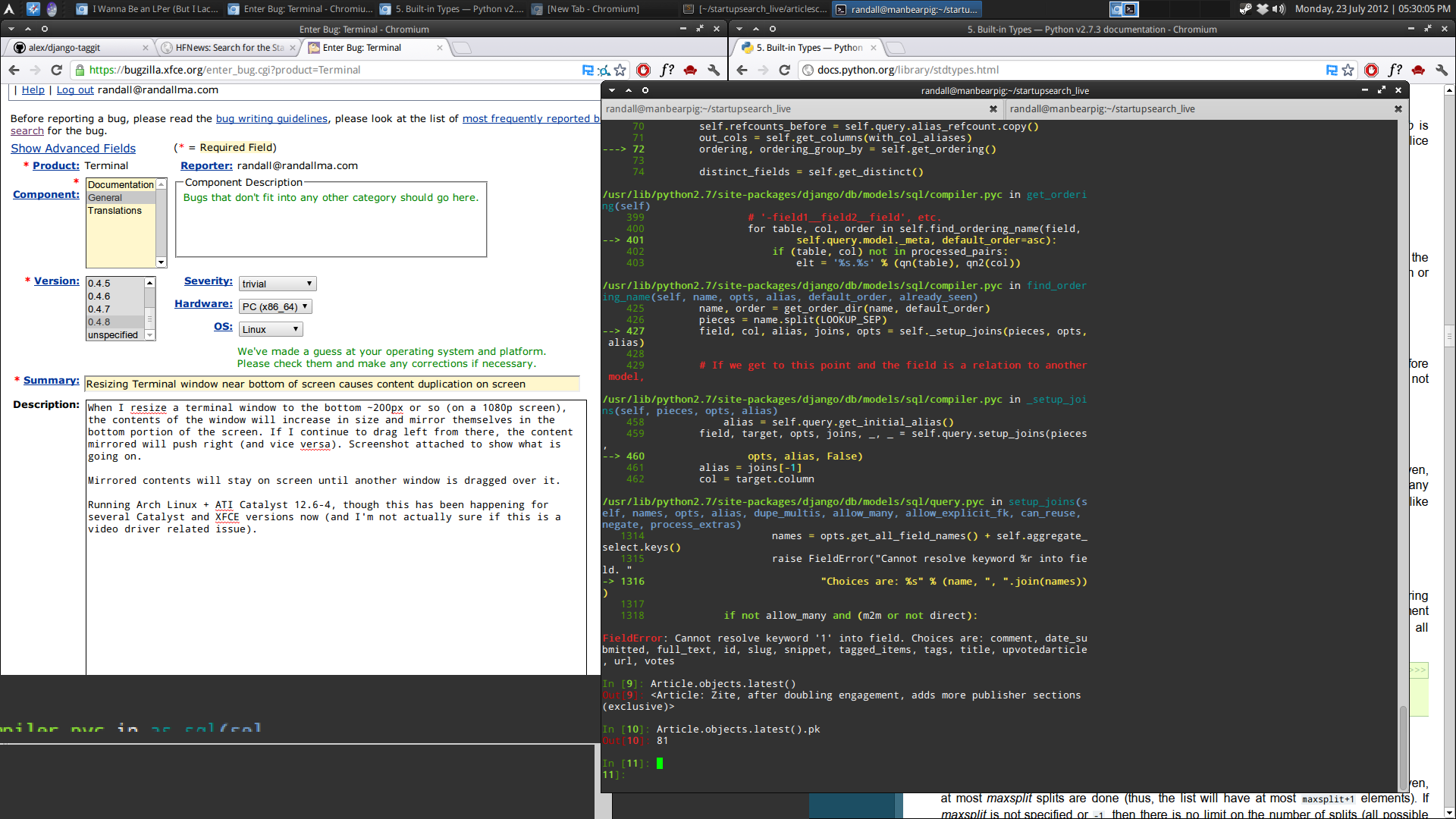Click the blue flag icon in Bugzilla address bar
Viewport: 1456px width, 819px height.
(x=588, y=70)
